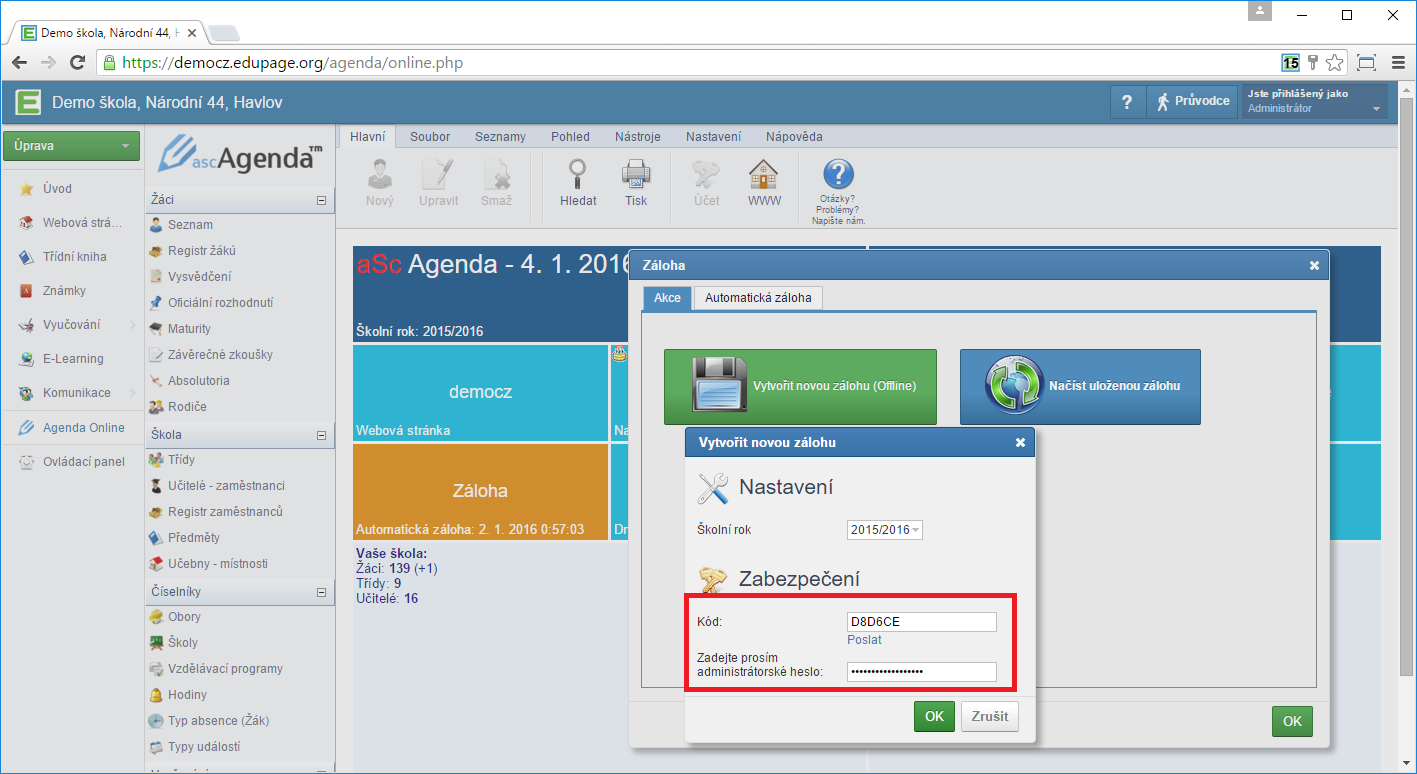The image size is (1417, 774).
Task: Collapse the Škola section
Action: [x=321, y=435]
